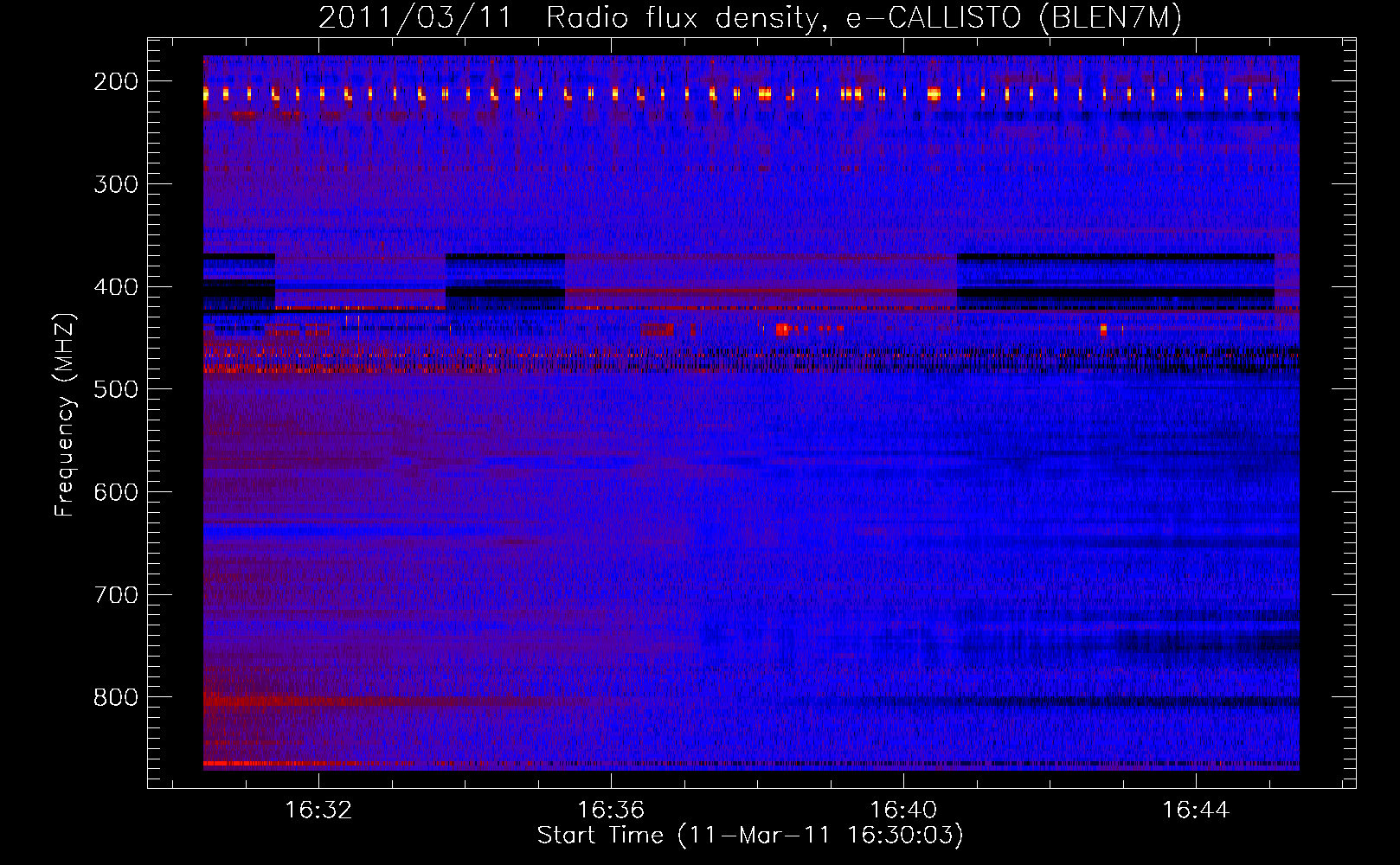
Task: Click the plot title "Radio flux density, e-CALLISTO (BLEN7M)"
Action: coord(864,18)
